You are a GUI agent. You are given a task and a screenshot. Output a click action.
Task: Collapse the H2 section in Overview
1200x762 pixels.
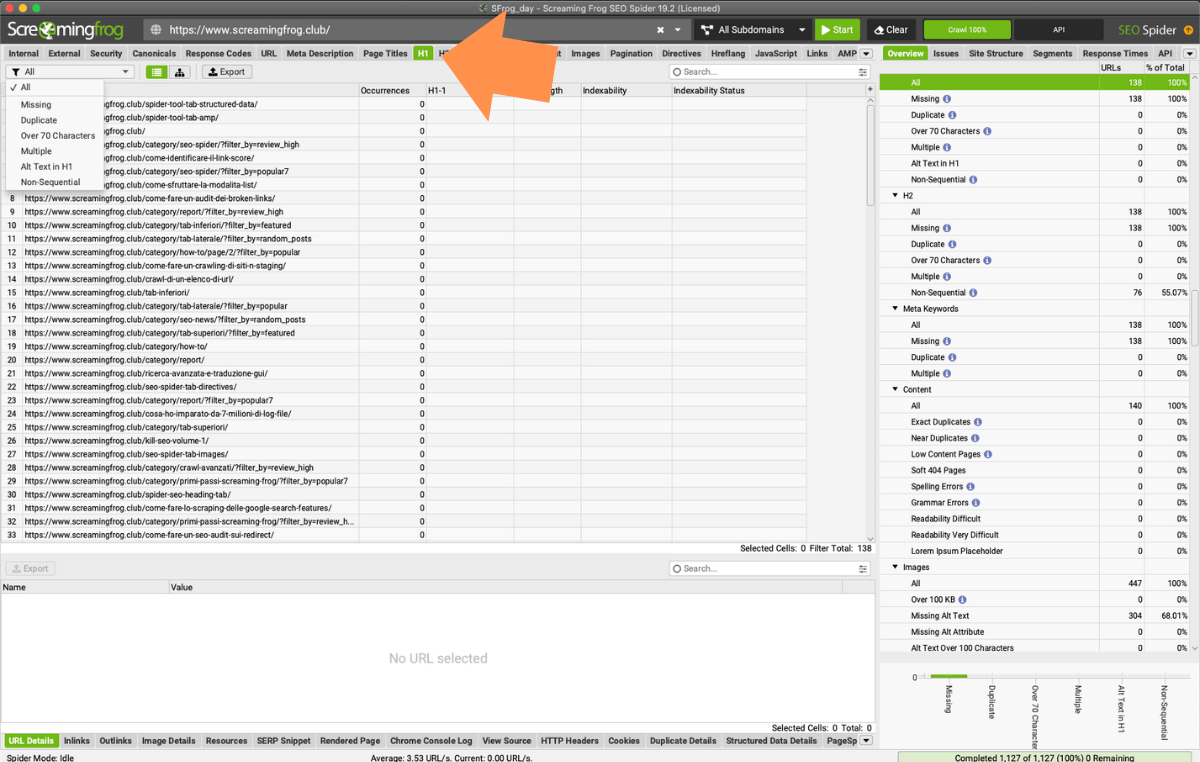895,196
